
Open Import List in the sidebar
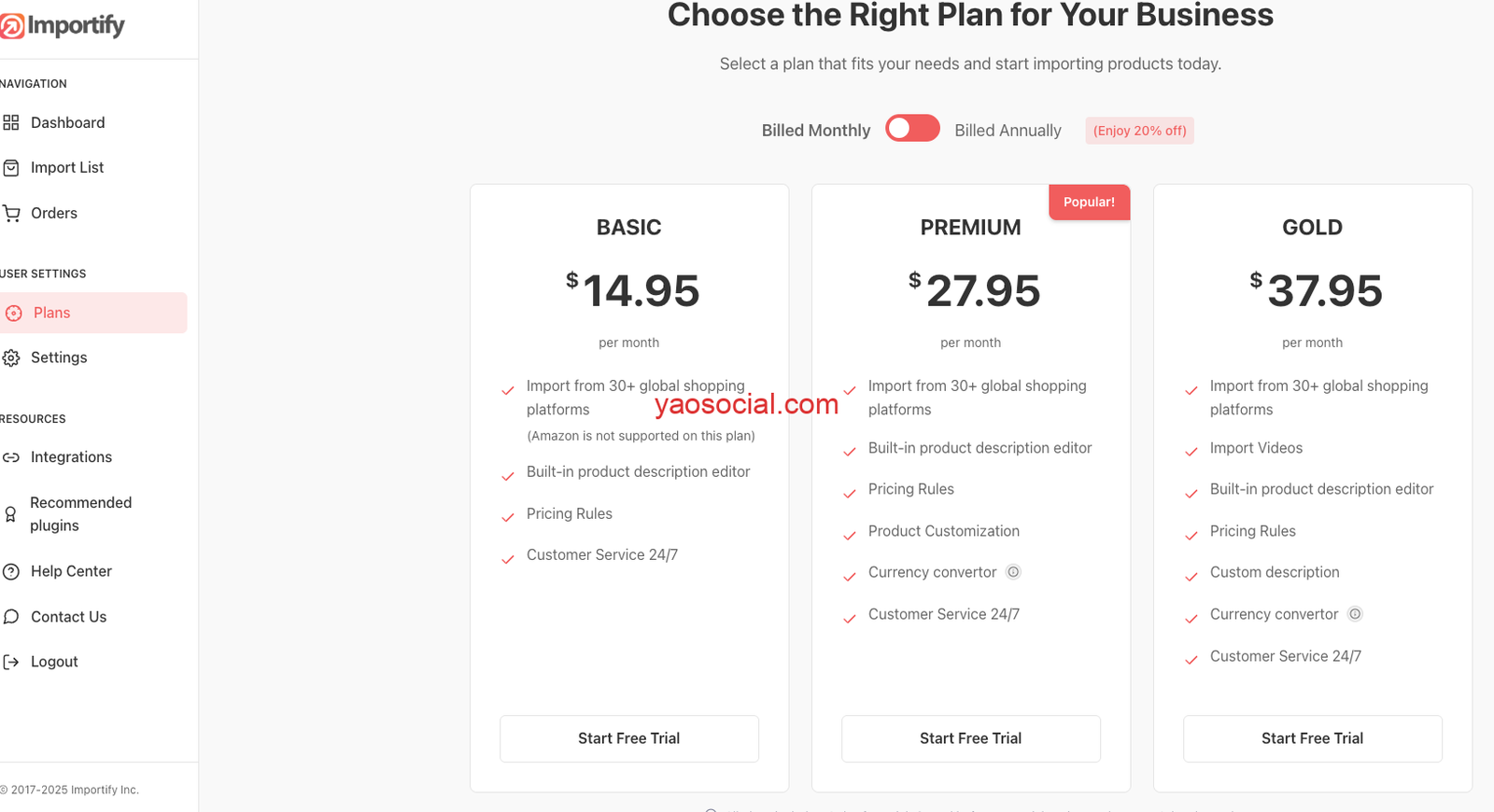pos(67,168)
